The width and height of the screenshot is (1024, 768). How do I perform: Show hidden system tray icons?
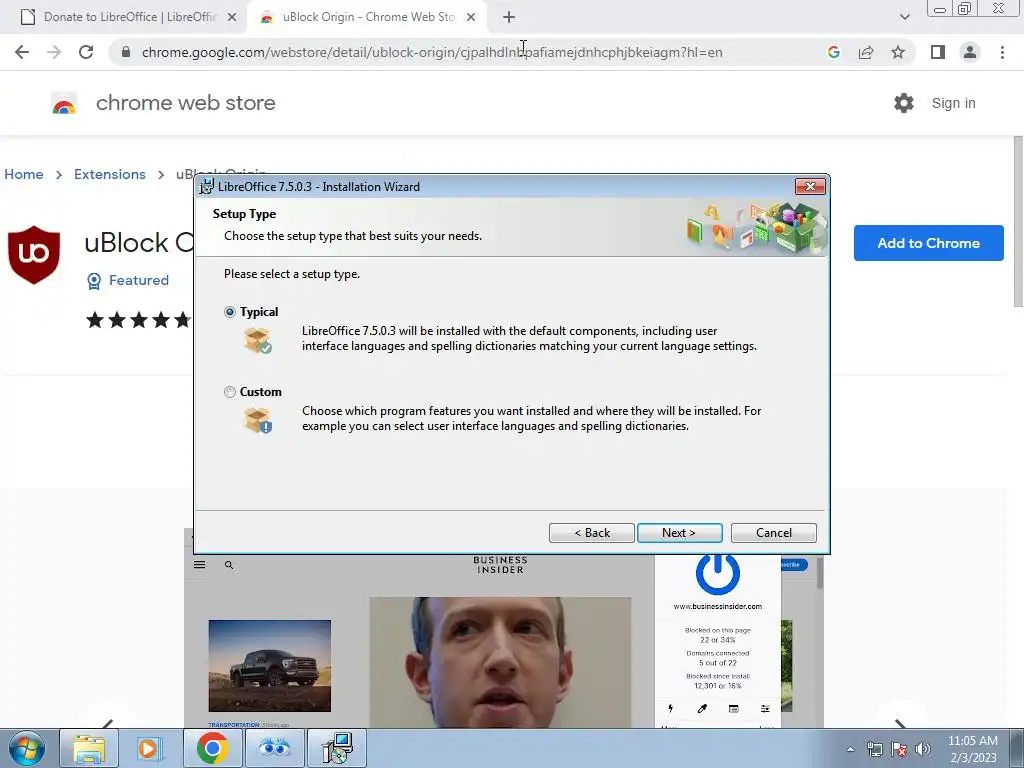pyautogui.click(x=850, y=749)
